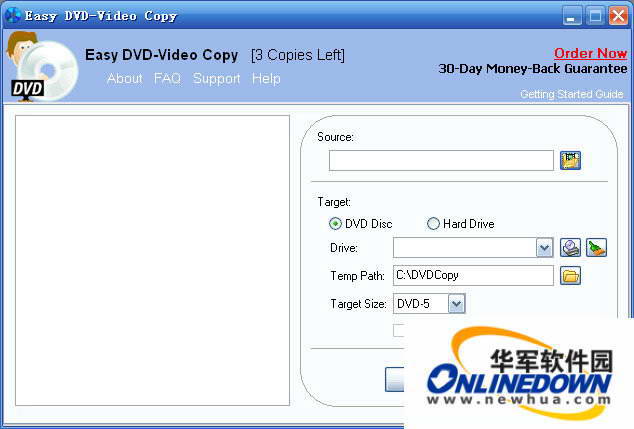Click the empty preview panel
This screenshot has width=634, height=429.
[x=152, y=260]
